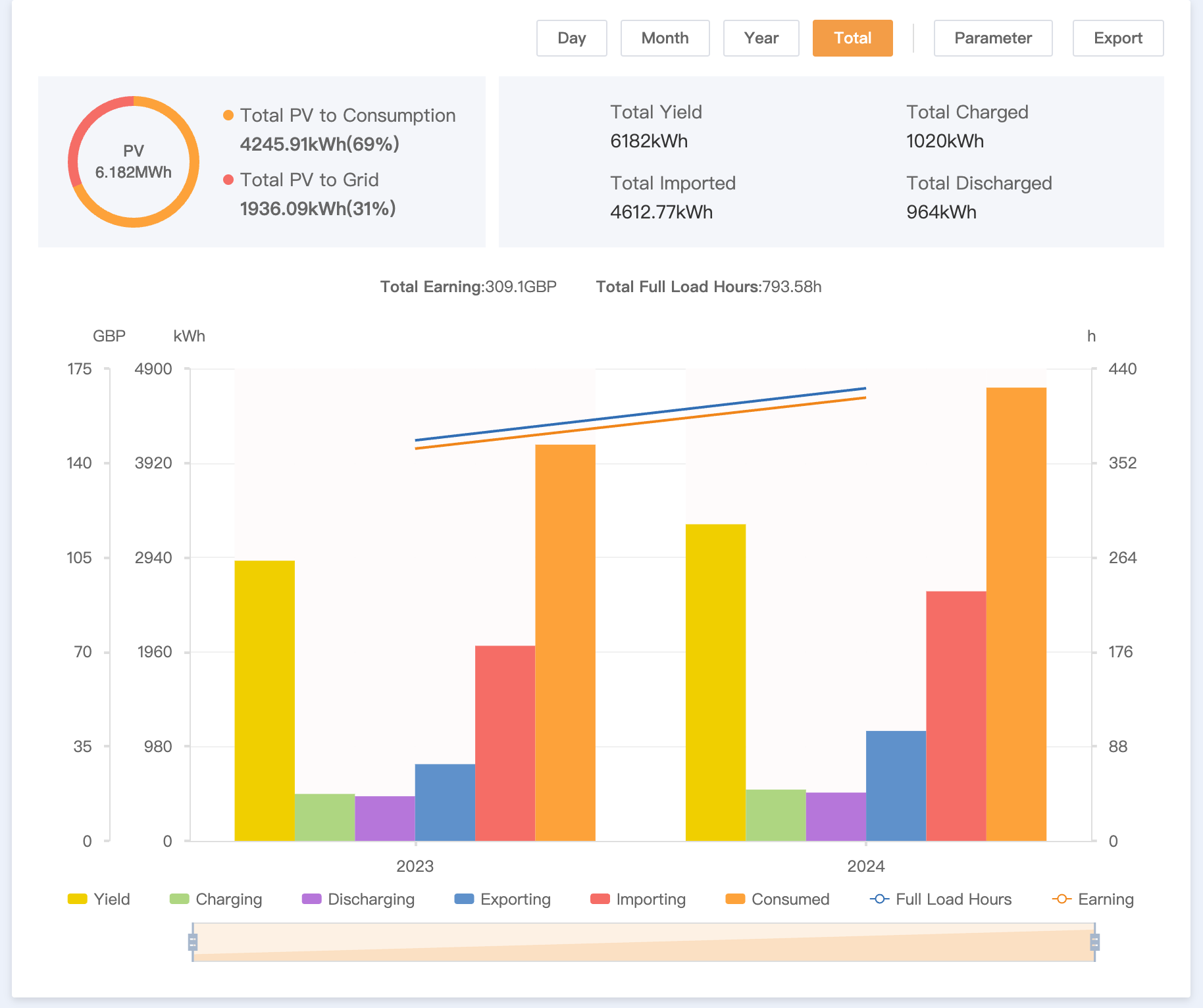Open the Year view tab
Viewport: 1203px width, 1008px height.
coord(761,38)
